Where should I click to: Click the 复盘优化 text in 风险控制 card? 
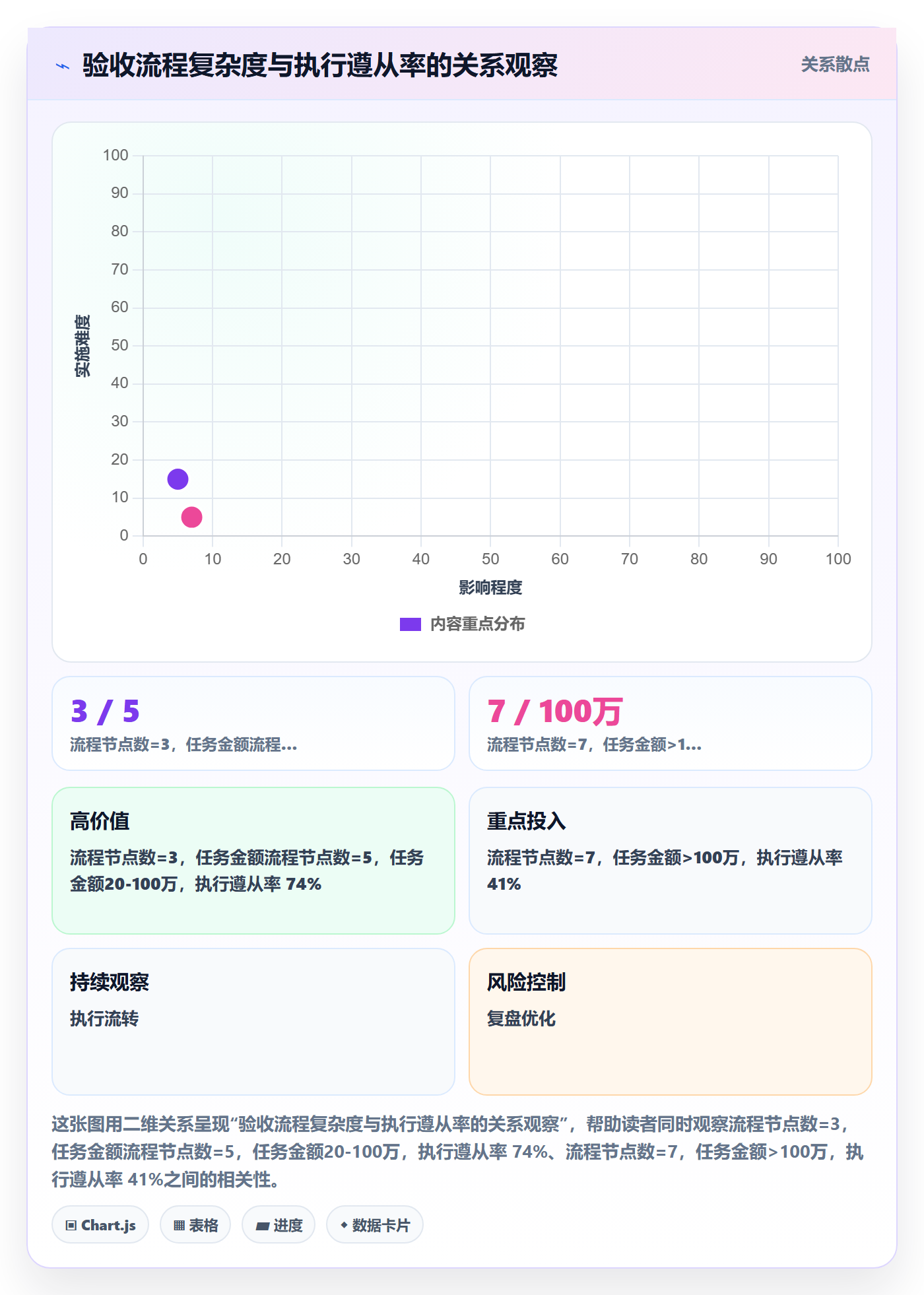(521, 1018)
